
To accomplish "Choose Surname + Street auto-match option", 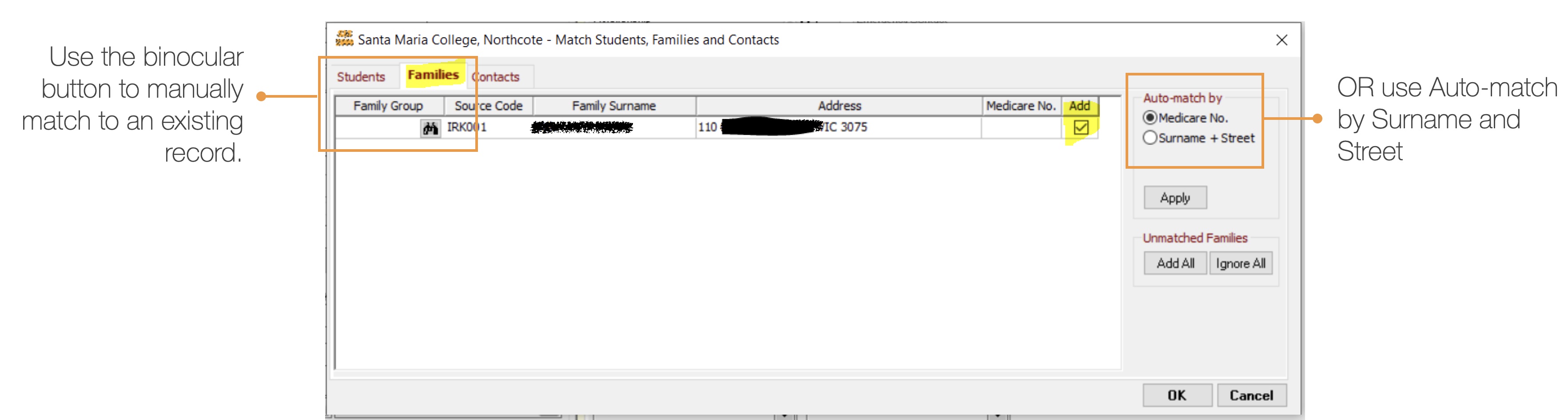I will point(1150,138).
